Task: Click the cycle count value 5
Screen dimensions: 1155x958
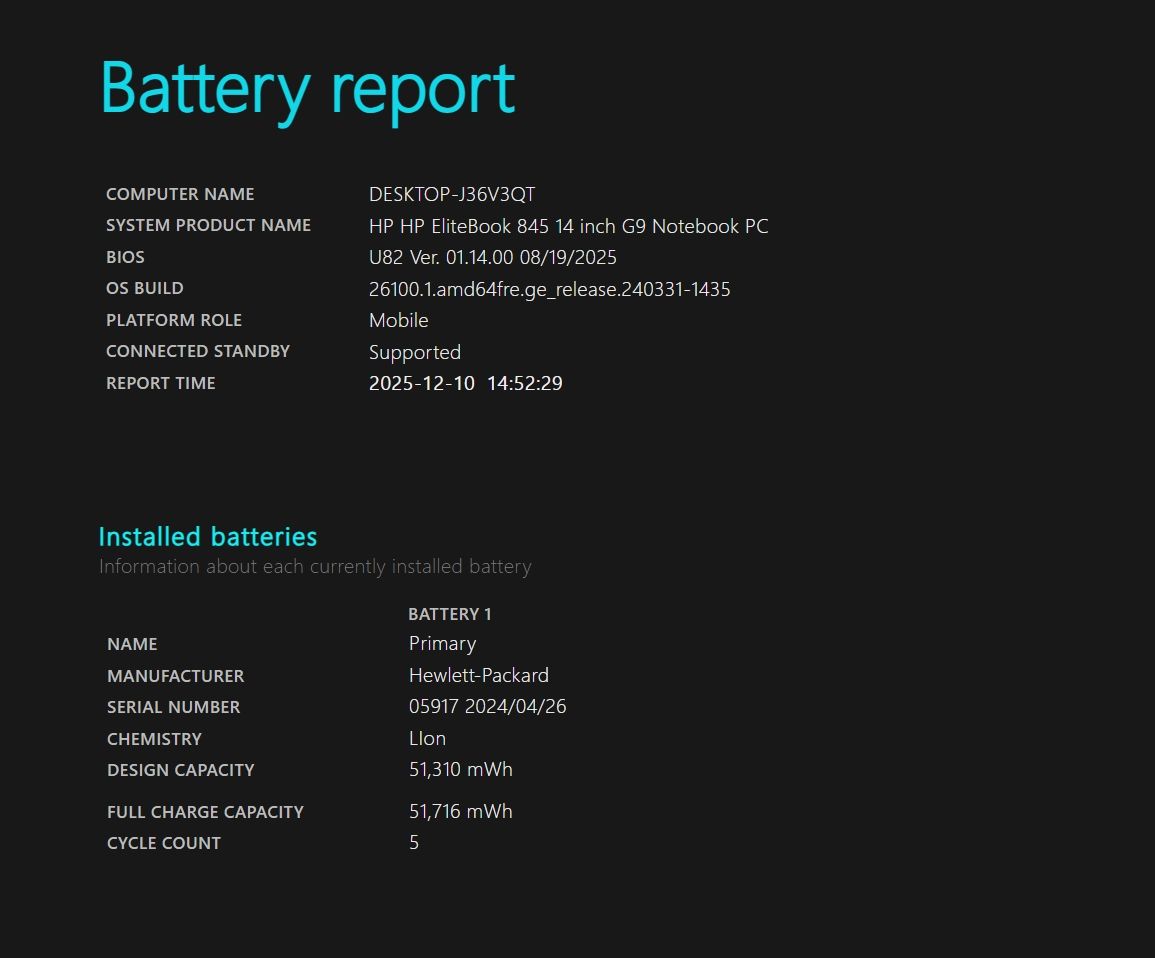Action: click(x=414, y=843)
